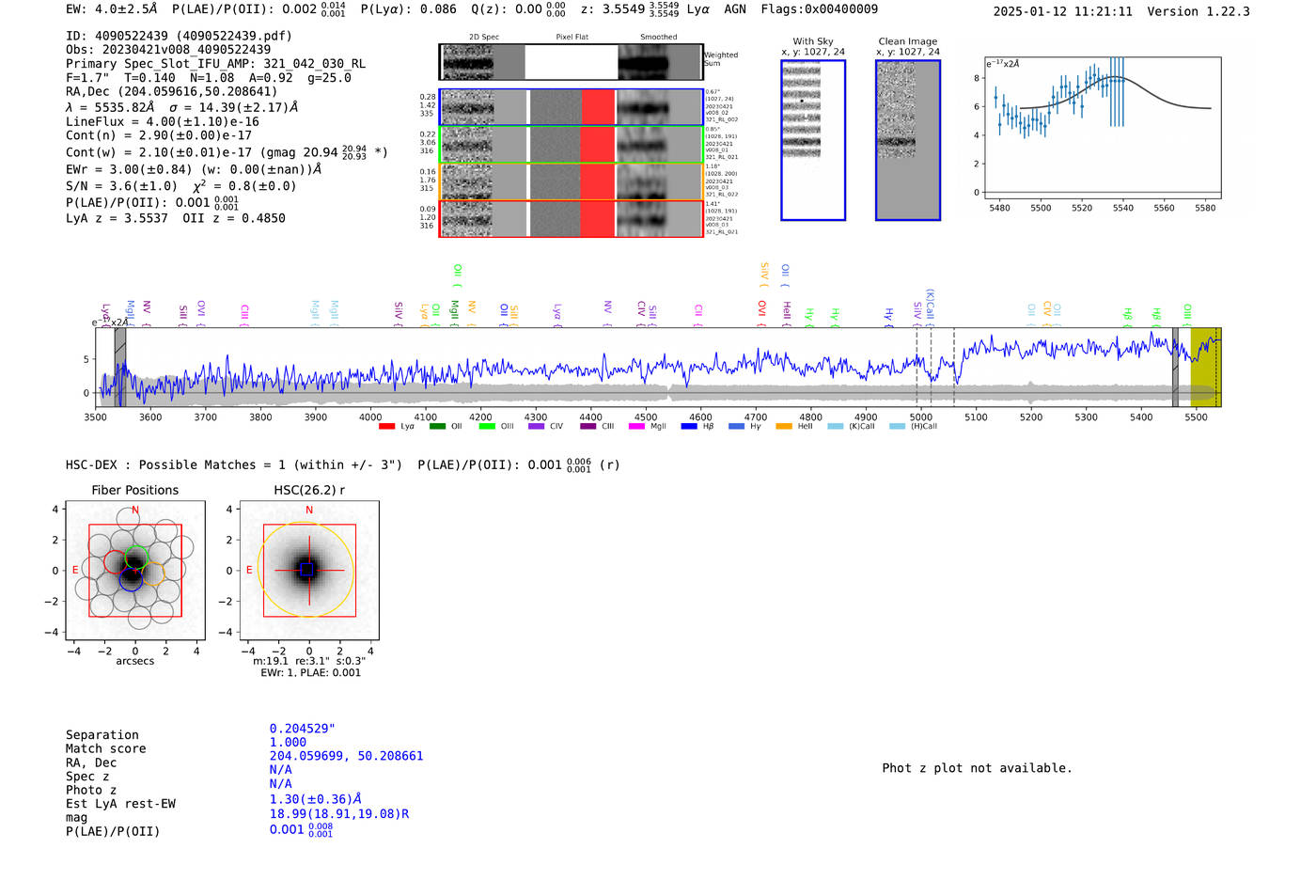Select the blue-framed 2D spectrum row
1316x896 pixels.
[572, 107]
